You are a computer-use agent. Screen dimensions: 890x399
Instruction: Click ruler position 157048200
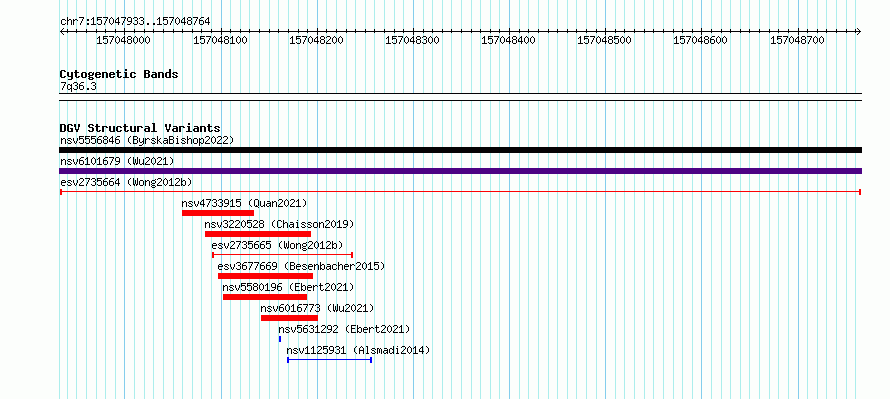click(x=316, y=40)
